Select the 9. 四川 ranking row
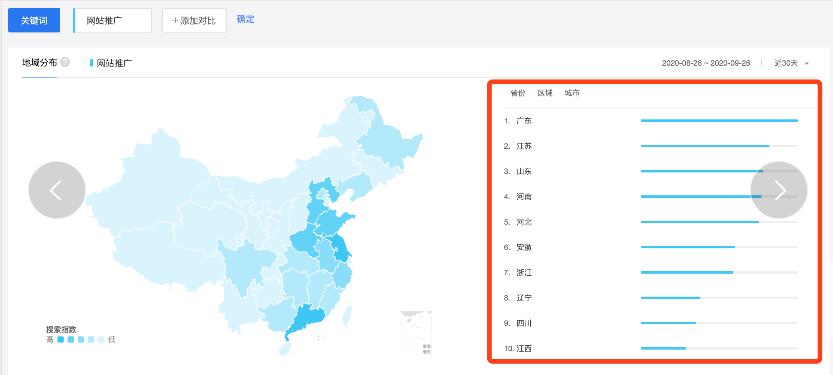 651,323
